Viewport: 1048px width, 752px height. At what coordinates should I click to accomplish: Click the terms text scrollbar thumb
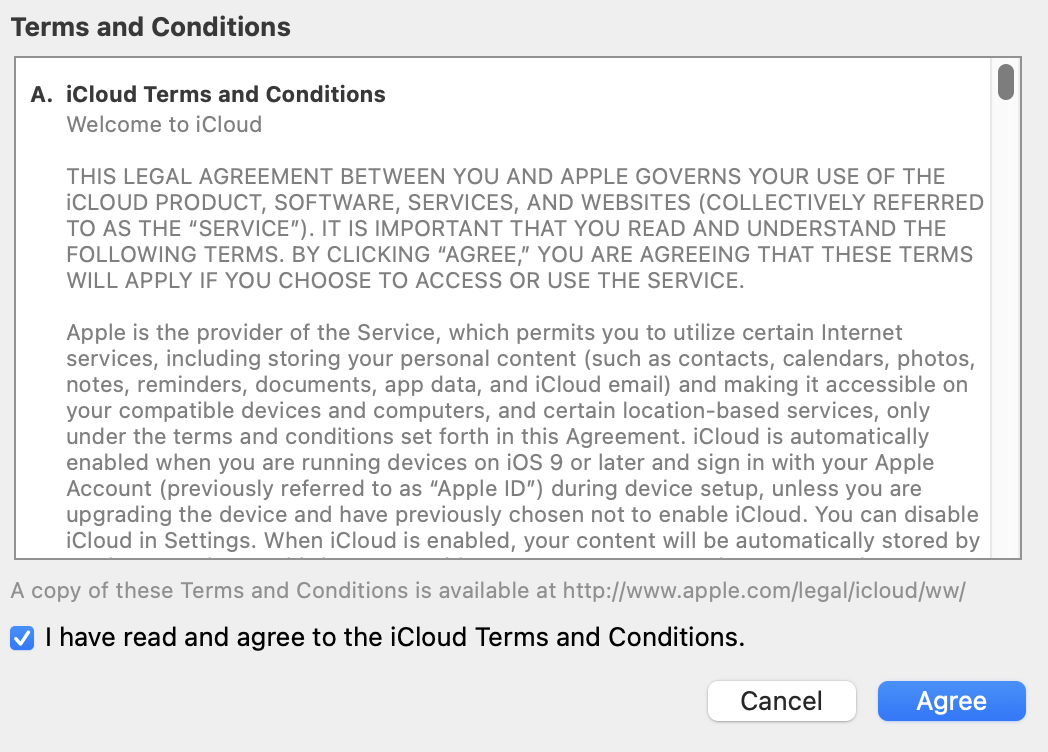(x=1005, y=82)
